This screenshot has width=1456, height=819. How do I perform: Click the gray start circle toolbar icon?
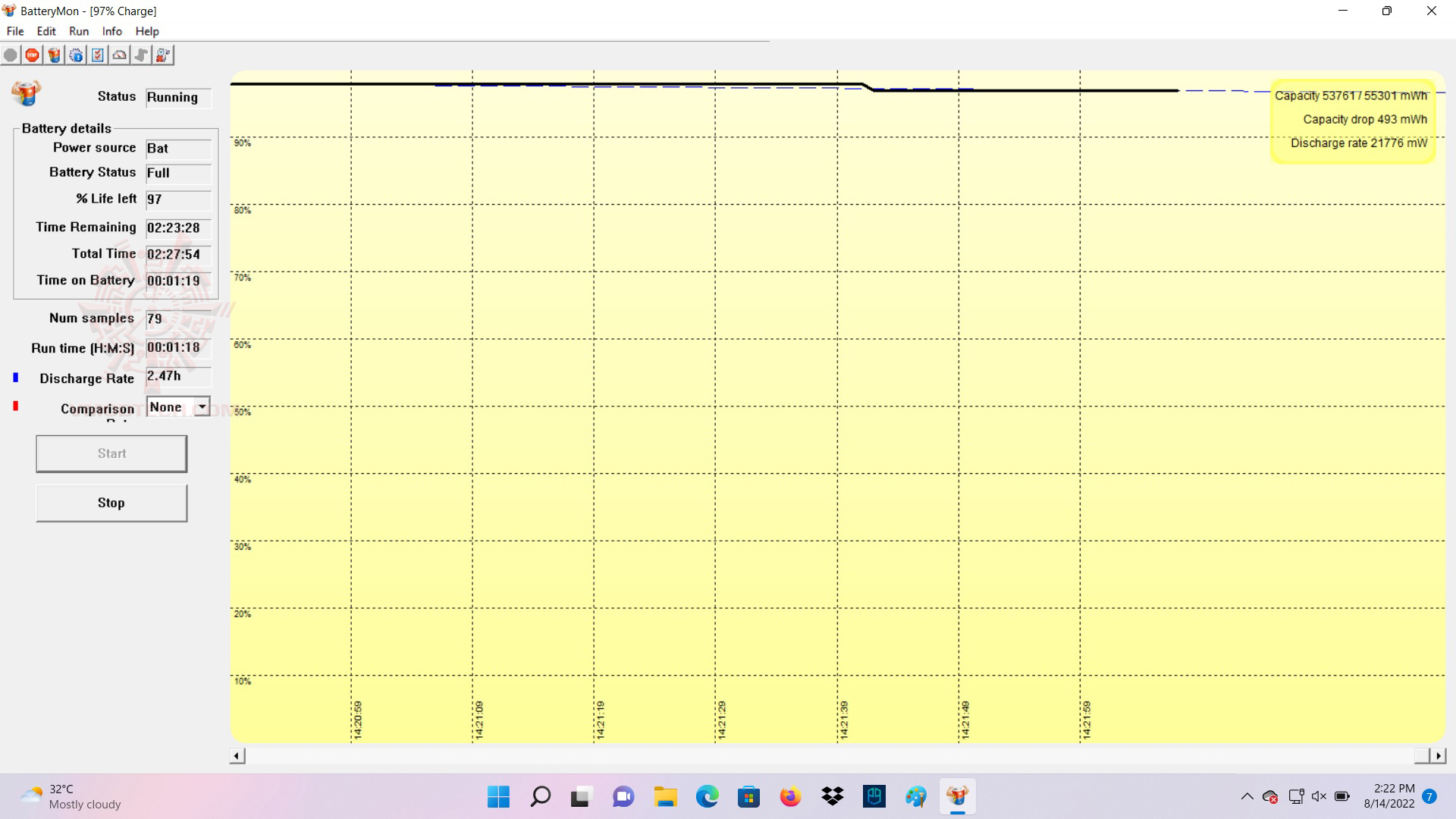(x=11, y=55)
